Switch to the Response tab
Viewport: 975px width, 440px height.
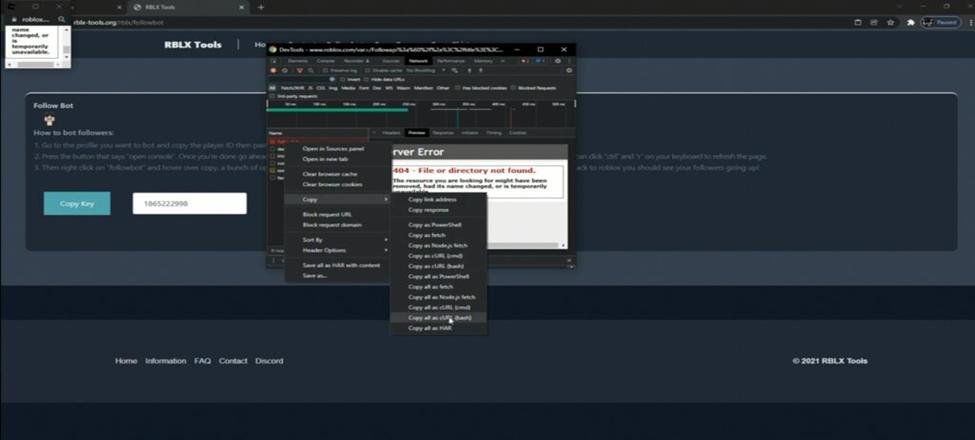pyautogui.click(x=442, y=132)
